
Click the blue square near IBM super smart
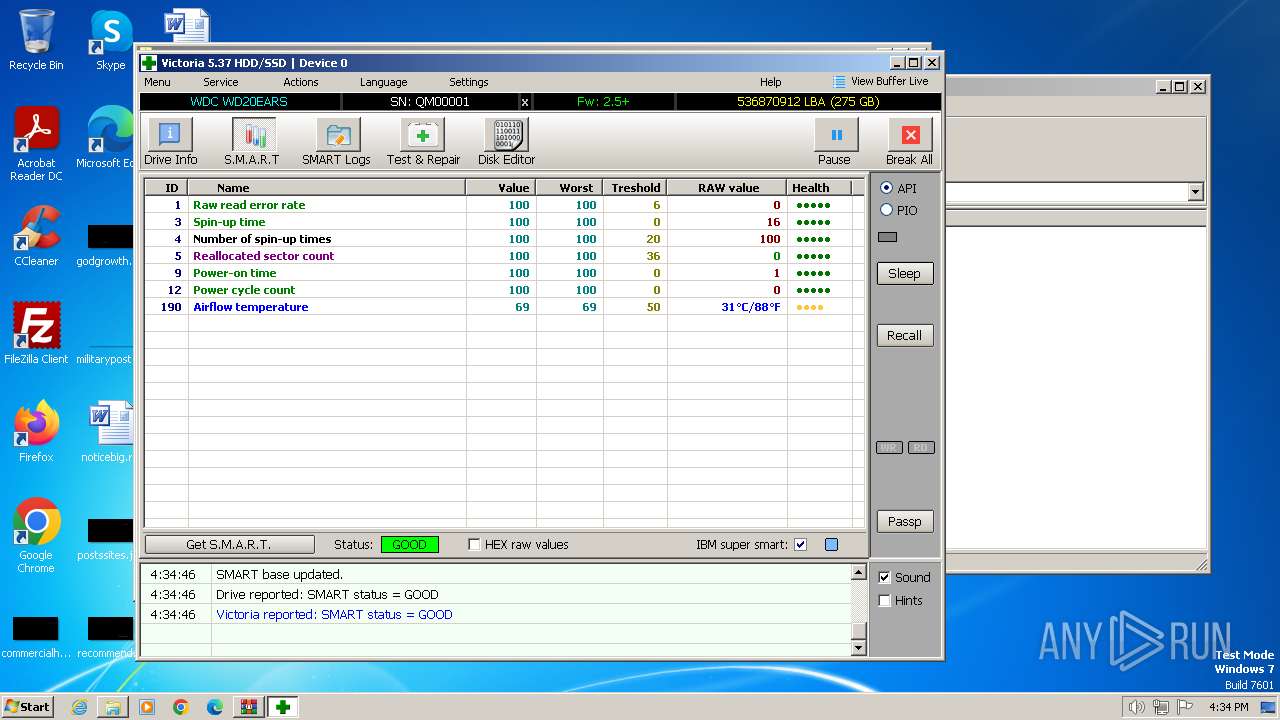pos(831,545)
